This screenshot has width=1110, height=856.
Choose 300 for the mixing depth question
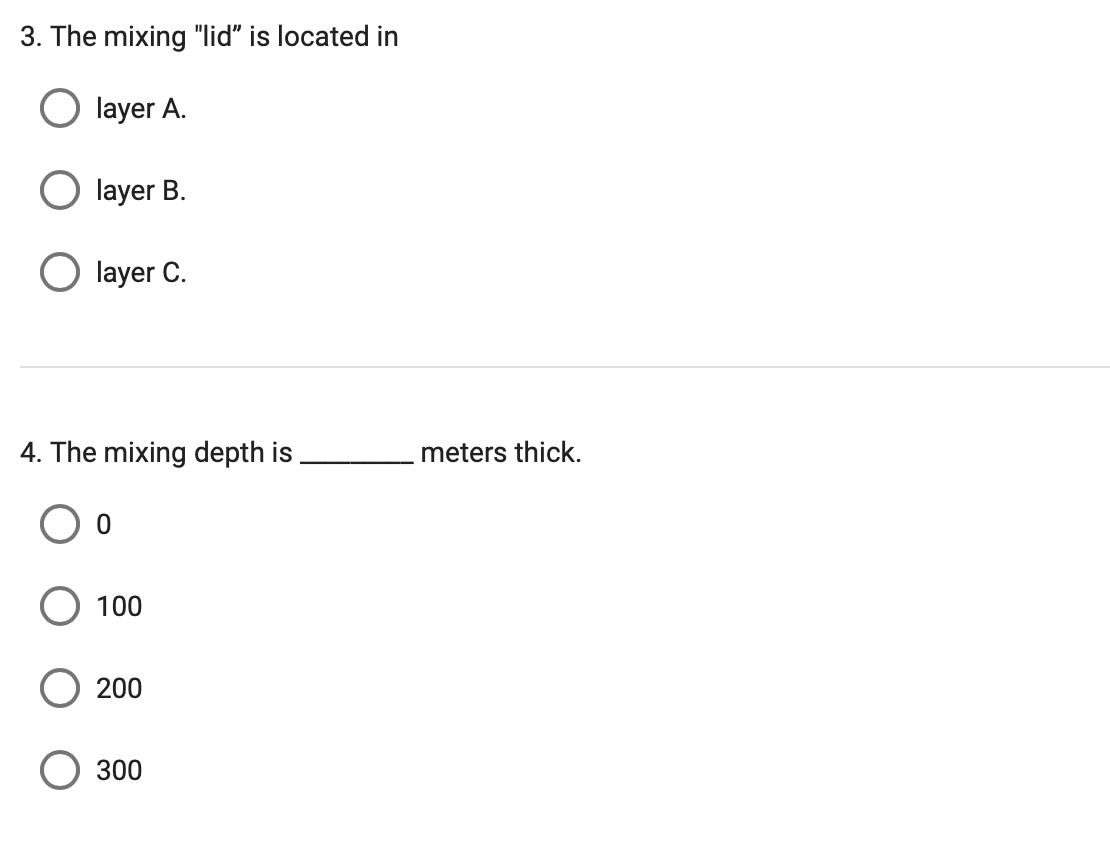coord(60,770)
